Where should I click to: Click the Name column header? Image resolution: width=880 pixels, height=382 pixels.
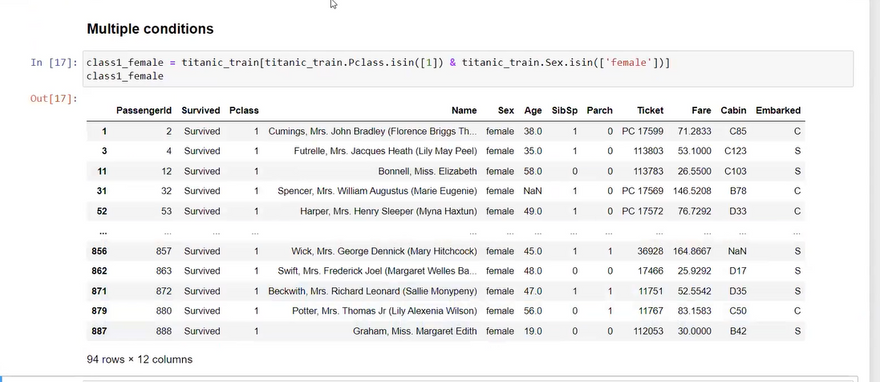(x=464, y=111)
